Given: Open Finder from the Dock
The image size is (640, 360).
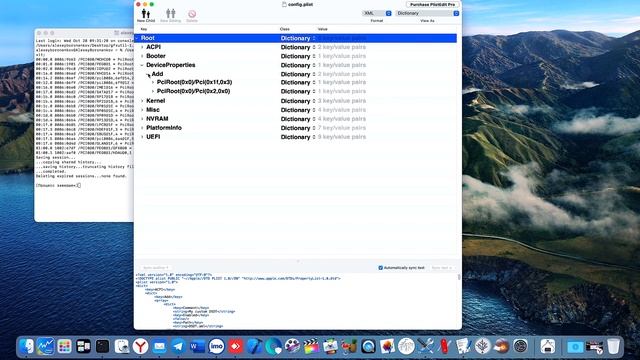Looking at the screenshot, I should coord(27,347).
